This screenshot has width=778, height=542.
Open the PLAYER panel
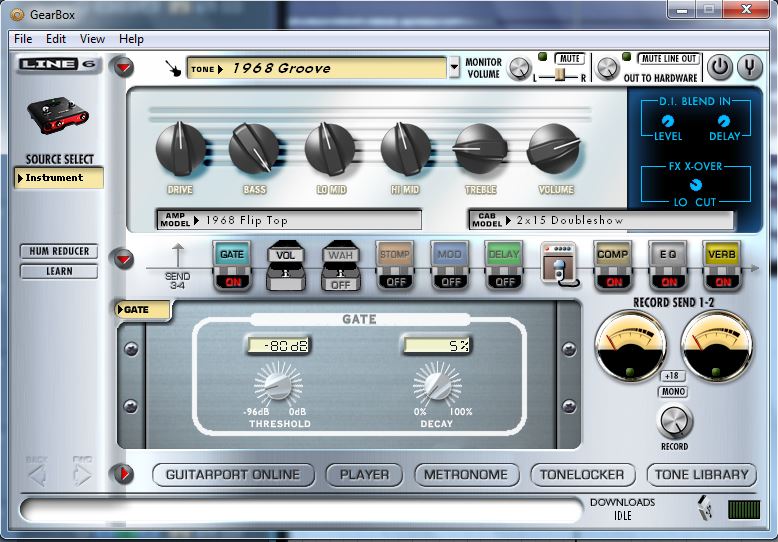coord(364,475)
